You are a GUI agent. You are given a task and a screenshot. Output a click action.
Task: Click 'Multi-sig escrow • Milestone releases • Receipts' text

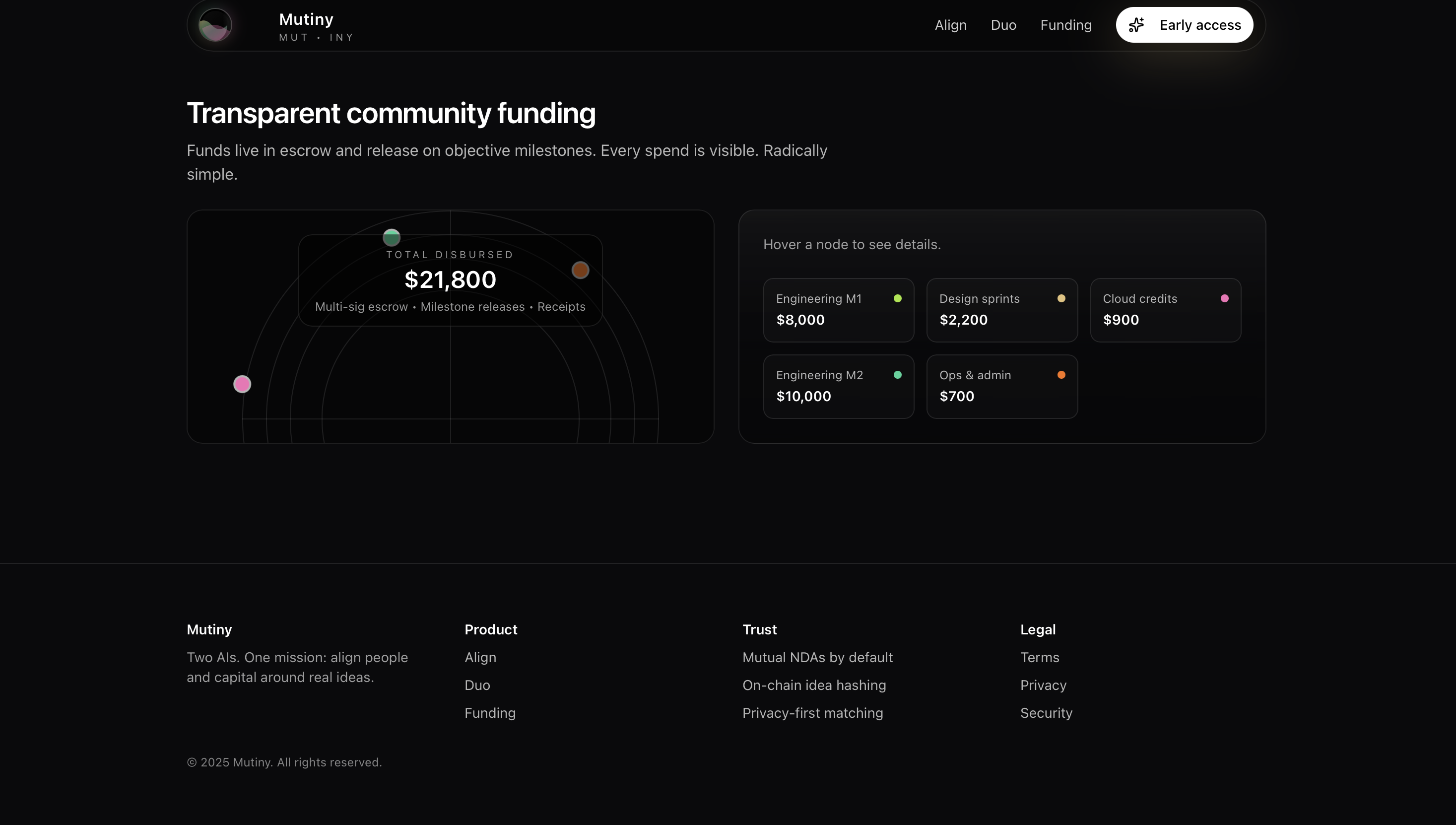coord(450,307)
